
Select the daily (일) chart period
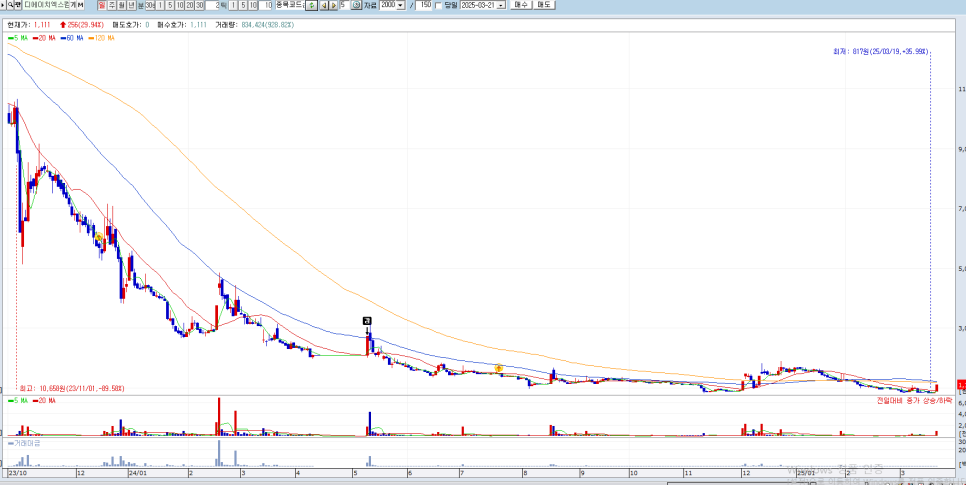[102, 5]
